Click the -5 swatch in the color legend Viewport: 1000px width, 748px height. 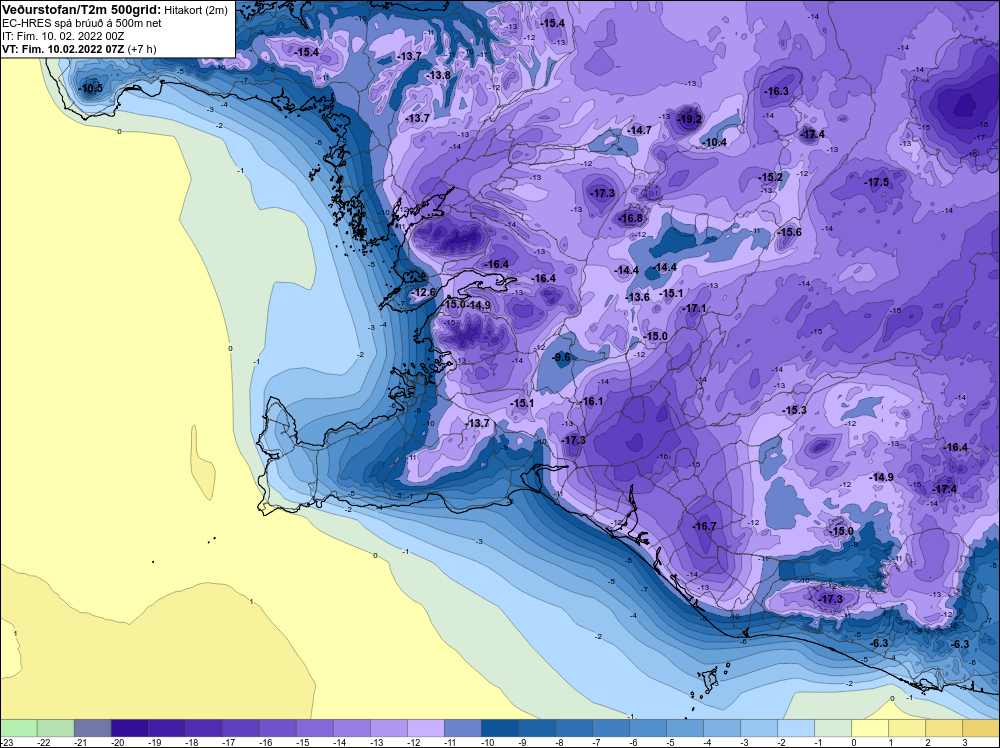(x=684, y=728)
